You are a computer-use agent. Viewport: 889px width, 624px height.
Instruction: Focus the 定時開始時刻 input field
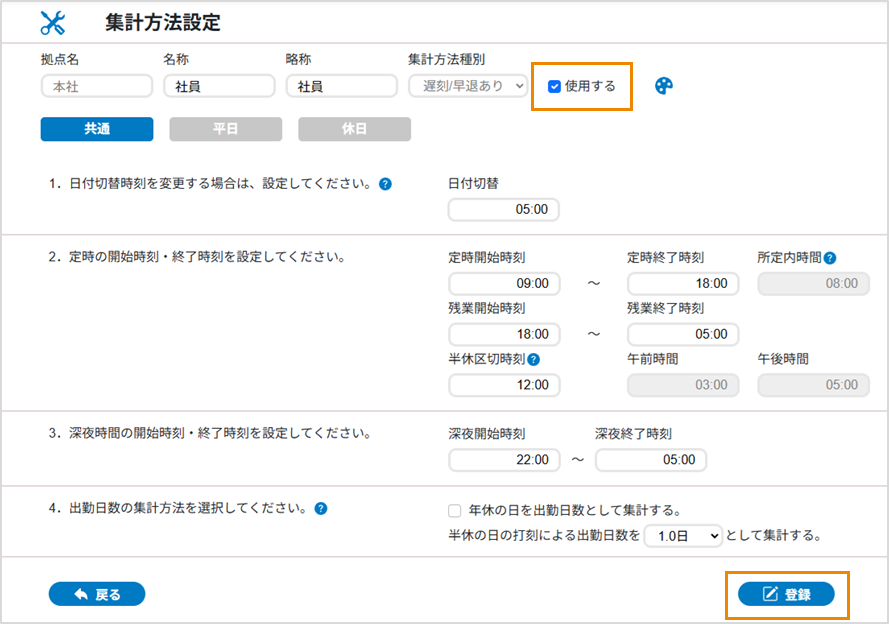pos(504,283)
